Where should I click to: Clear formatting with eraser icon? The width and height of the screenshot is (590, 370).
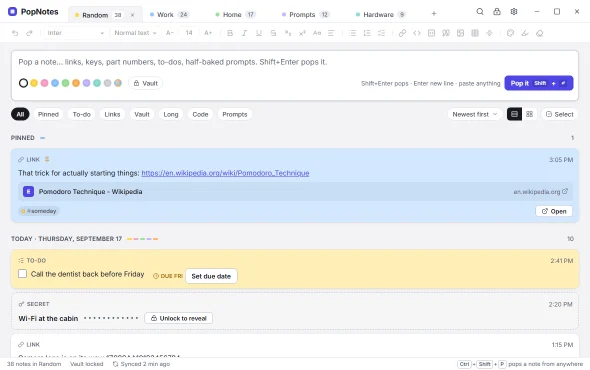click(540, 33)
